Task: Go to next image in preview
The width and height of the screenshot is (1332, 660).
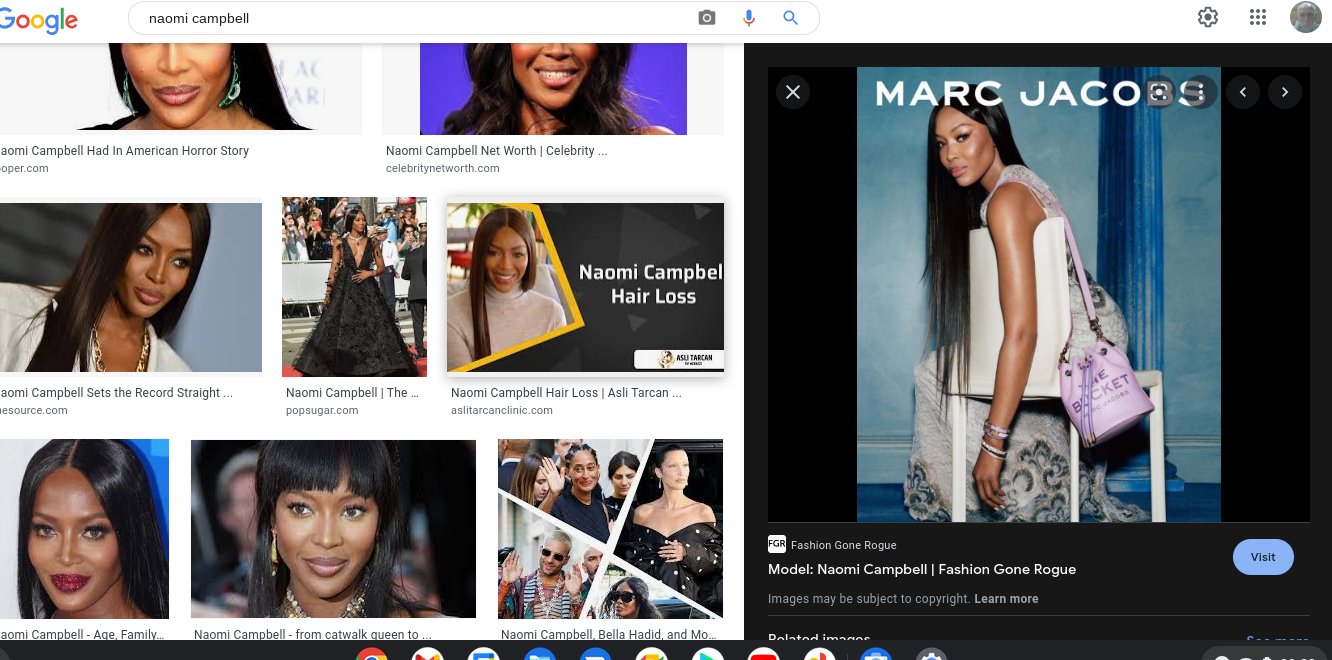Action: click(1285, 92)
